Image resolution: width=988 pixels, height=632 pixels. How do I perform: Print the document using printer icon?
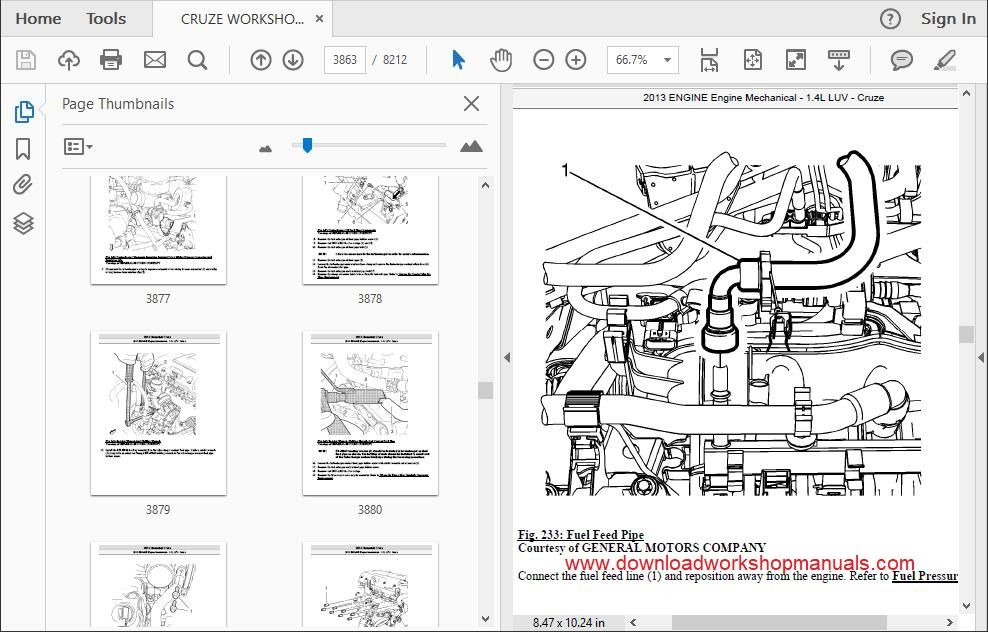tap(111, 60)
